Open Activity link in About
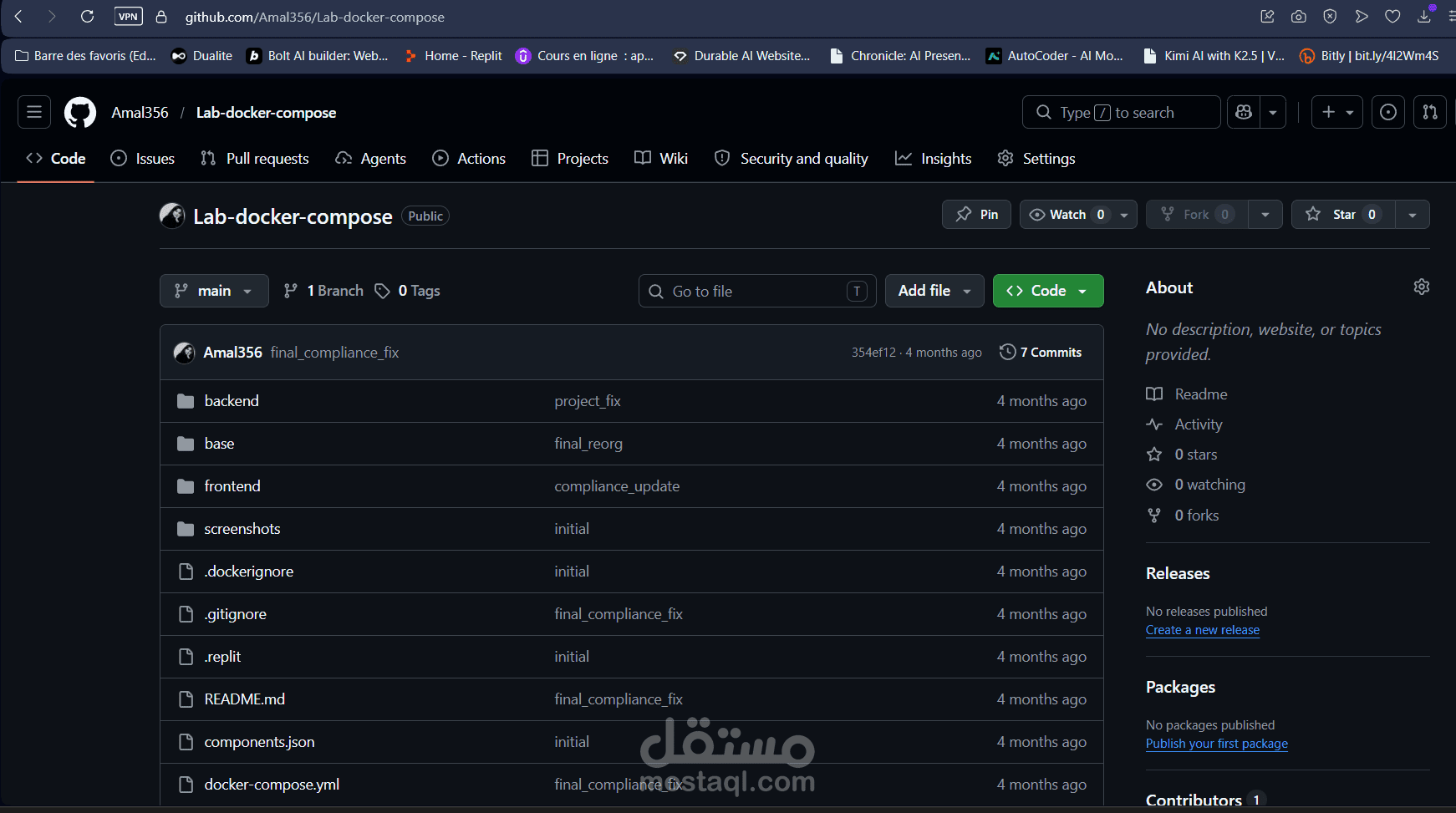Screen dimensions: 1456x813 [x=1184, y=424]
